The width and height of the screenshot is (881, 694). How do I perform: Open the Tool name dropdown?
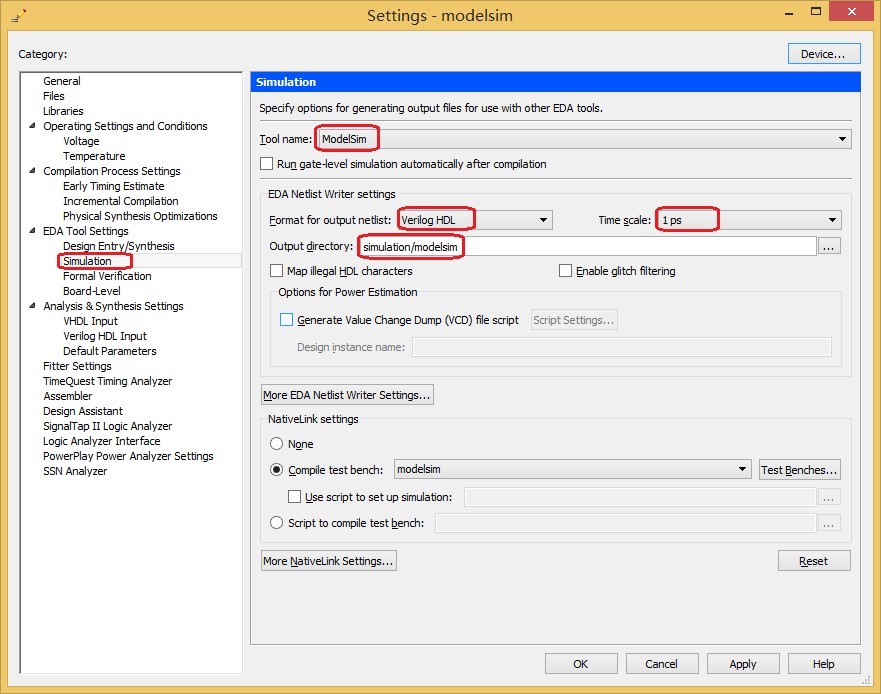(x=842, y=139)
